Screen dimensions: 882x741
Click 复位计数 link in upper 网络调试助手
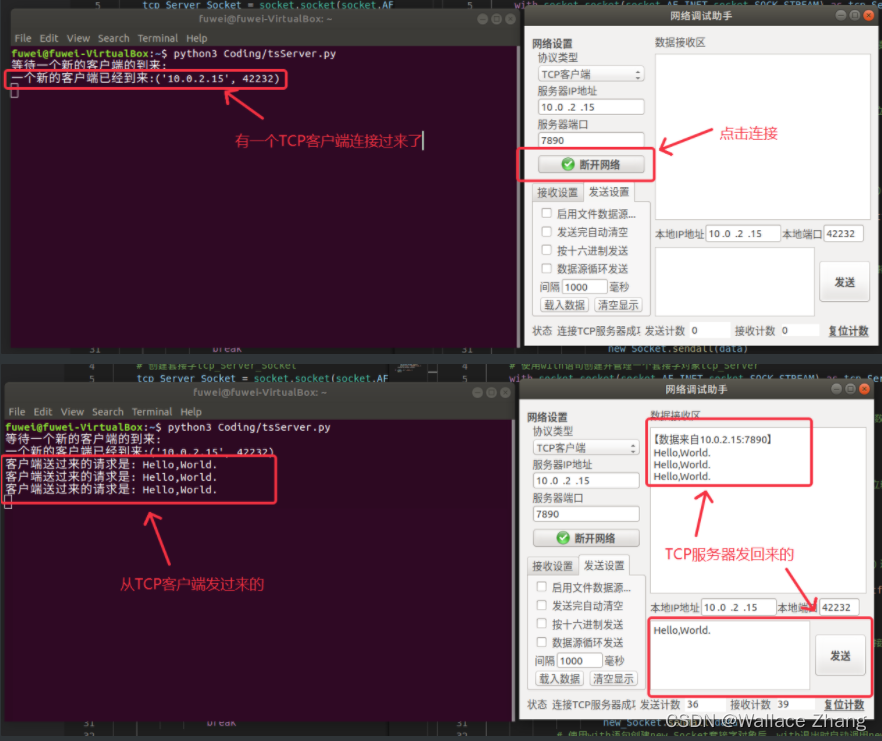848,331
